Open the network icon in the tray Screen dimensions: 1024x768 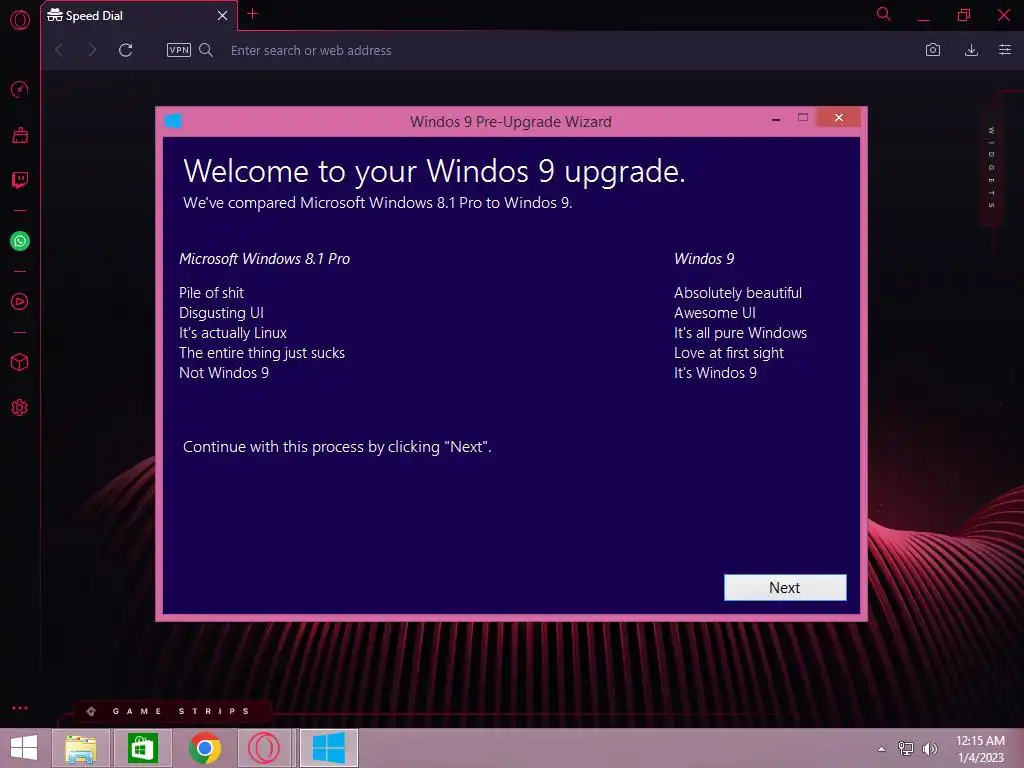(x=906, y=748)
